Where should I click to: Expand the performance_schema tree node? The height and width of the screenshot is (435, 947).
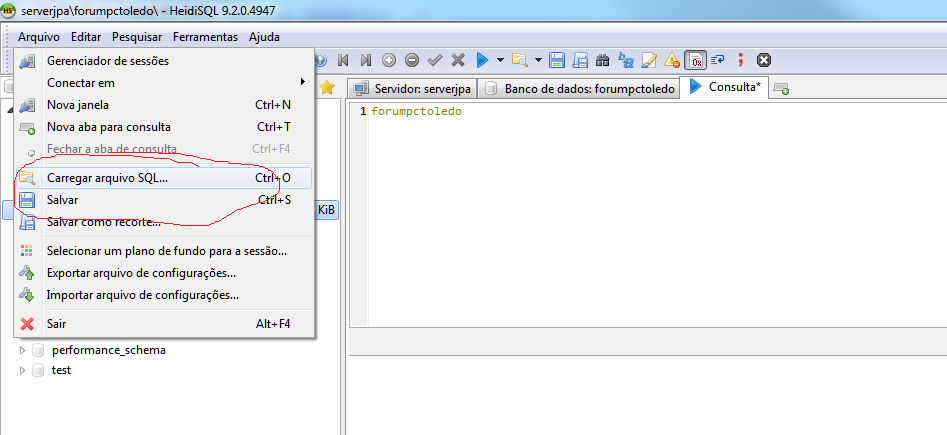(23, 350)
